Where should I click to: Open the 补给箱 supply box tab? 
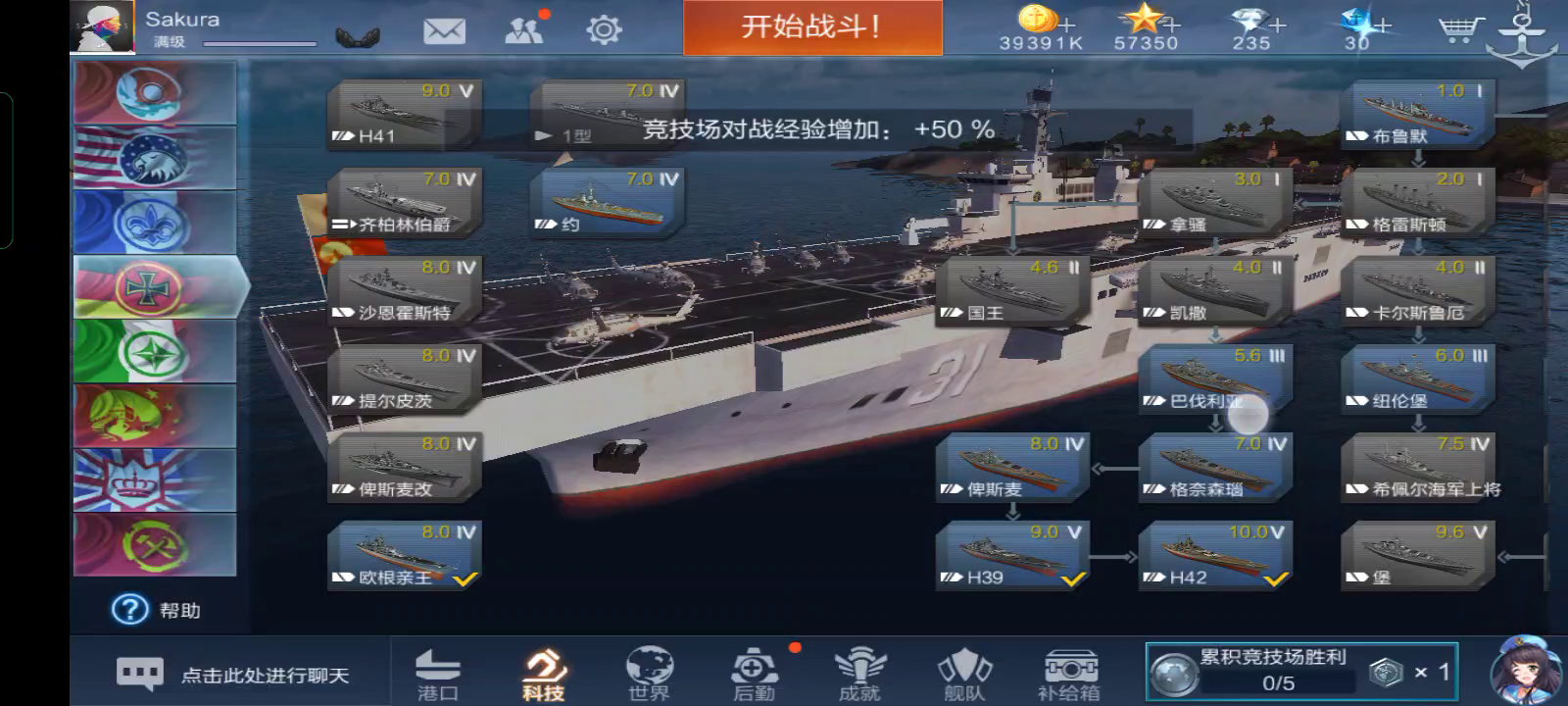[1069, 675]
